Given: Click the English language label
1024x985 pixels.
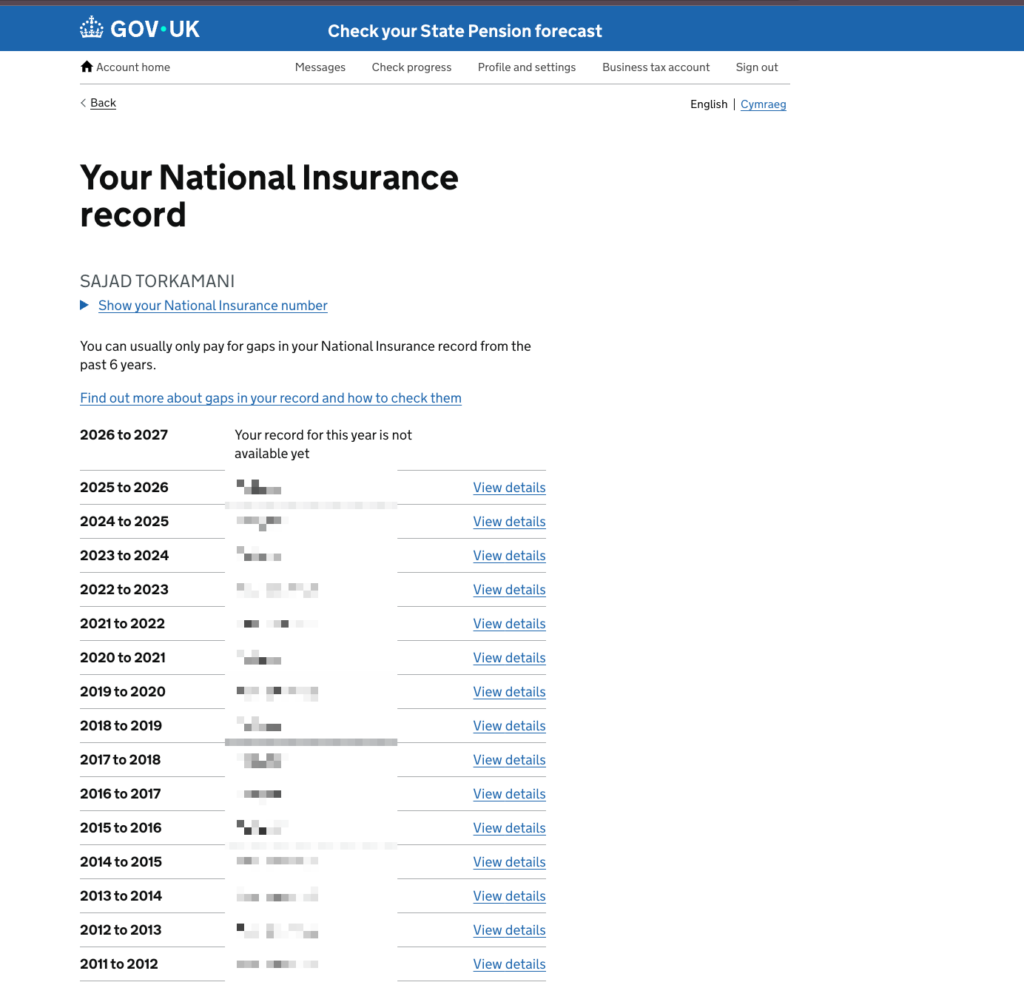Looking at the screenshot, I should pyautogui.click(x=709, y=105).
